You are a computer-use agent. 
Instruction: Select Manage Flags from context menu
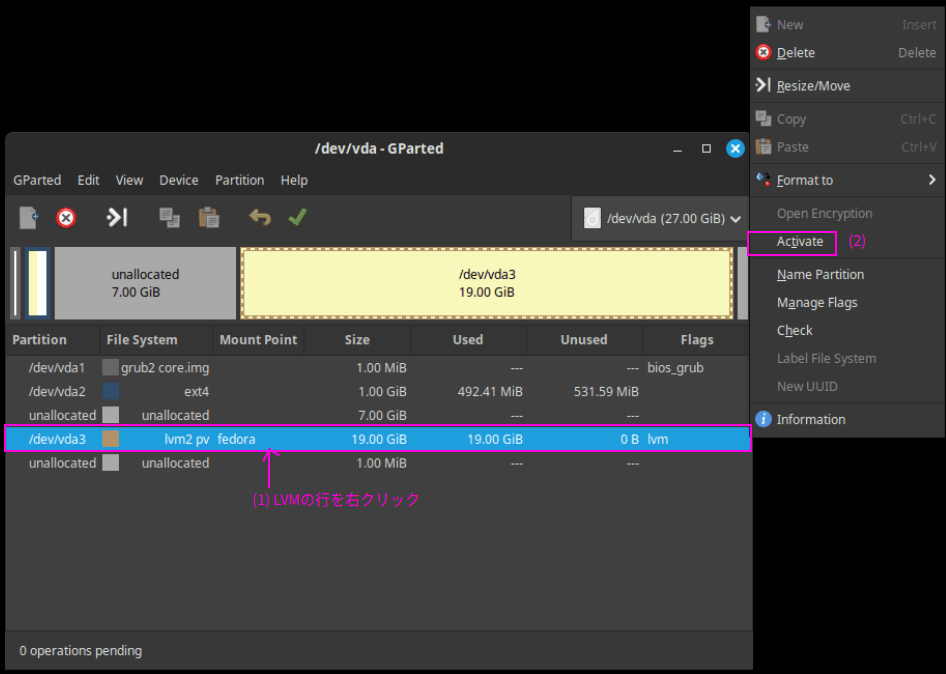[x=846, y=303]
